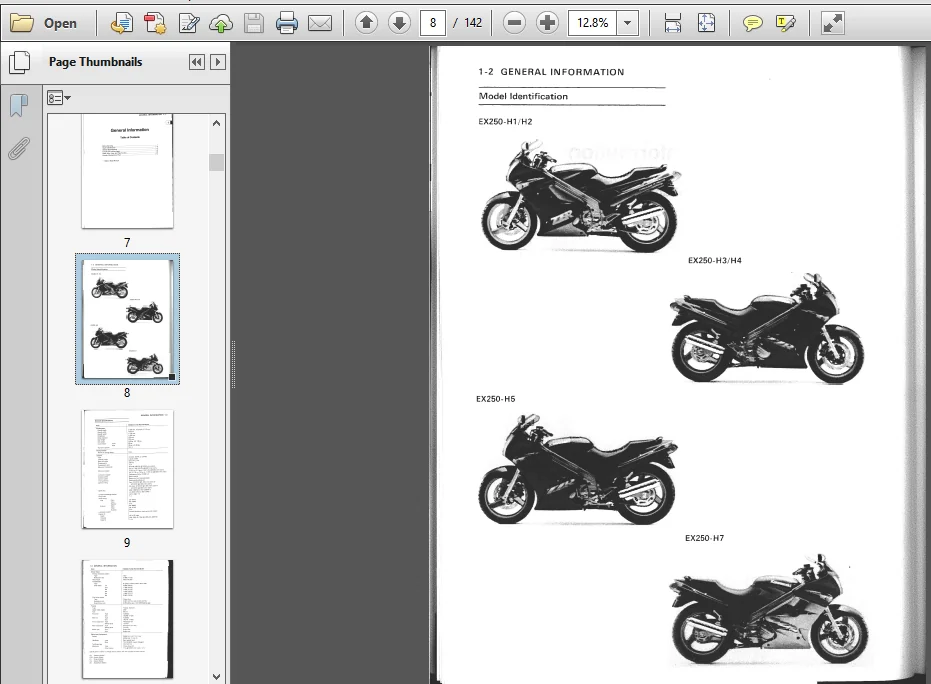The height and width of the screenshot is (684, 931).
Task: Click the Zoom In plus button
Action: [547, 23]
